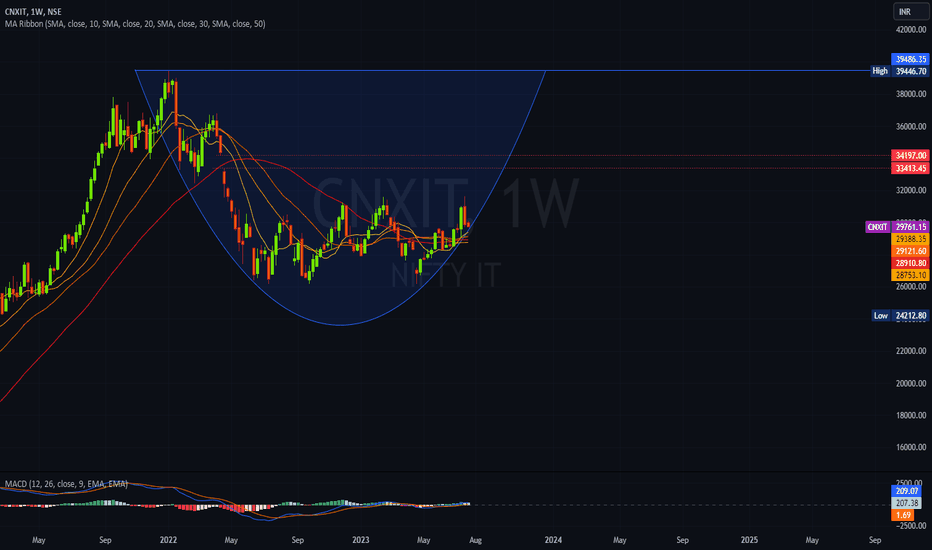Click the 29388.35 moving average label

[x=910, y=238]
